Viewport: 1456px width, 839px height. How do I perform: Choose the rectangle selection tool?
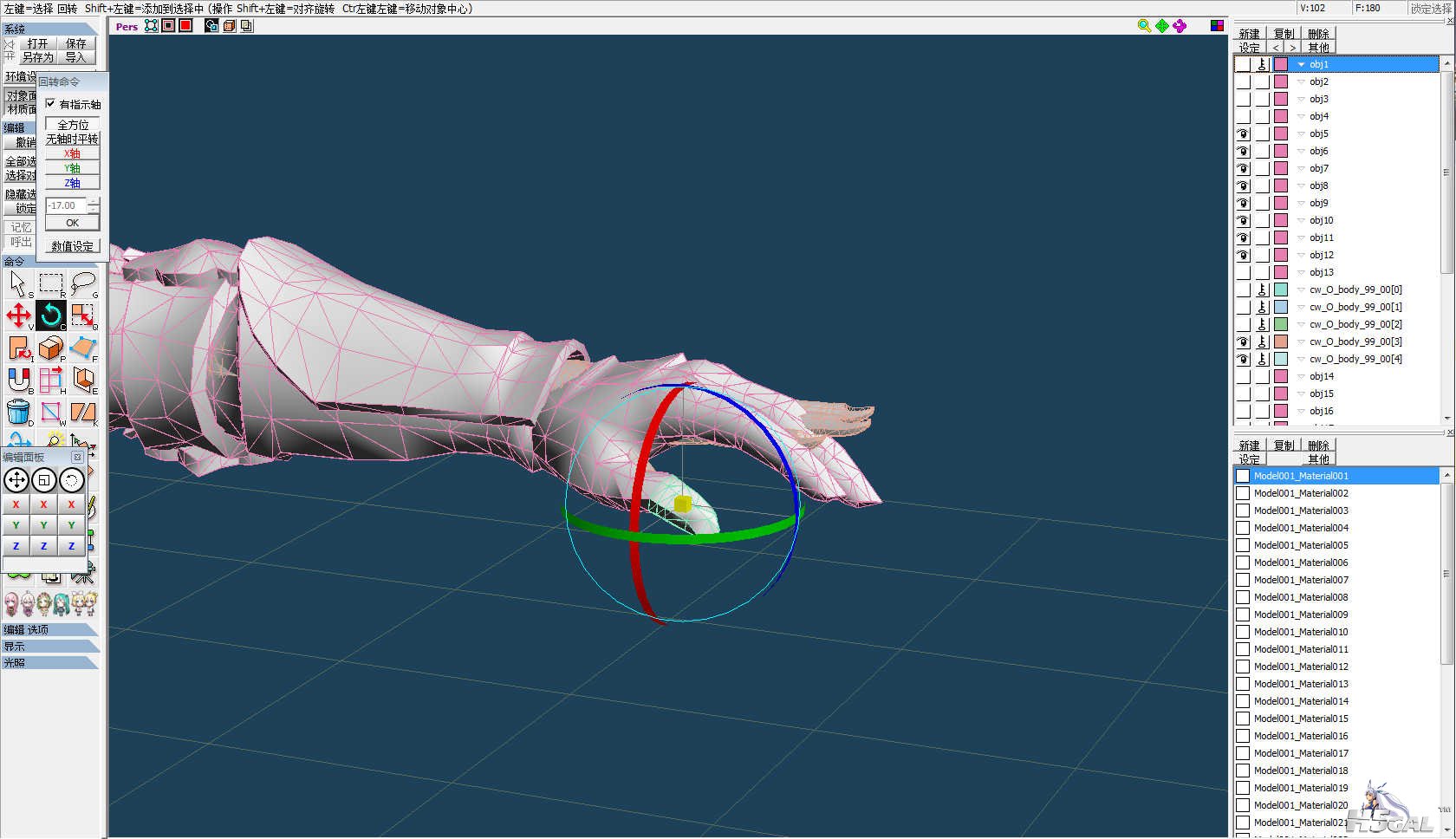pyautogui.click(x=51, y=283)
